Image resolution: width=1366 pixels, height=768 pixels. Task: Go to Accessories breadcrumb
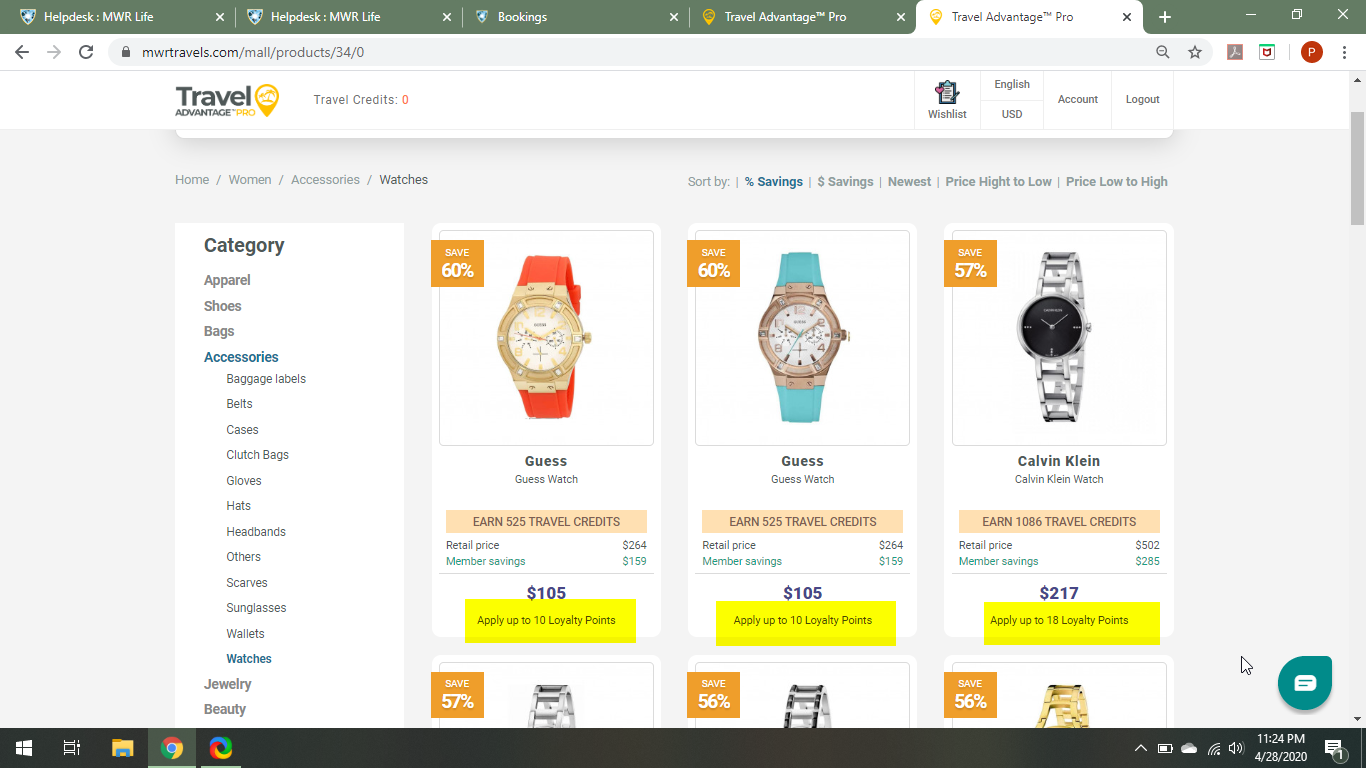point(325,180)
